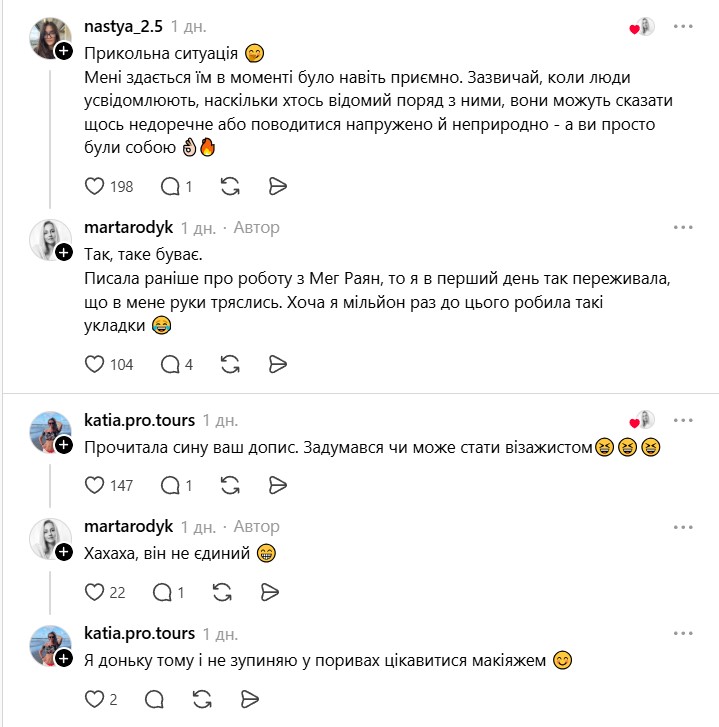Open katia.pro.tours profile from last comment
Screen dimensions: 719x727
(139, 633)
